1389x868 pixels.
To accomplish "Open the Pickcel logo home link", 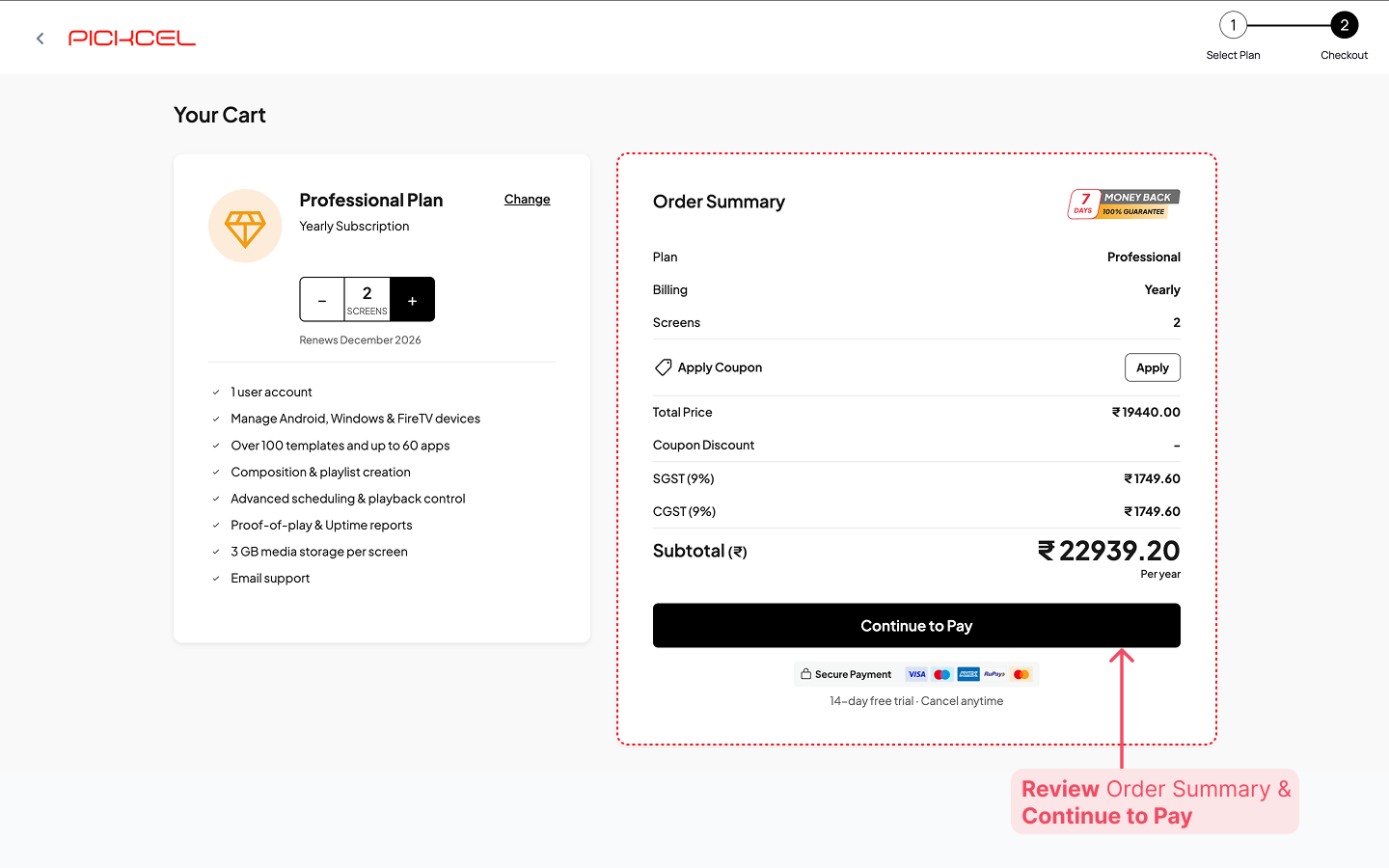I will (x=132, y=39).
